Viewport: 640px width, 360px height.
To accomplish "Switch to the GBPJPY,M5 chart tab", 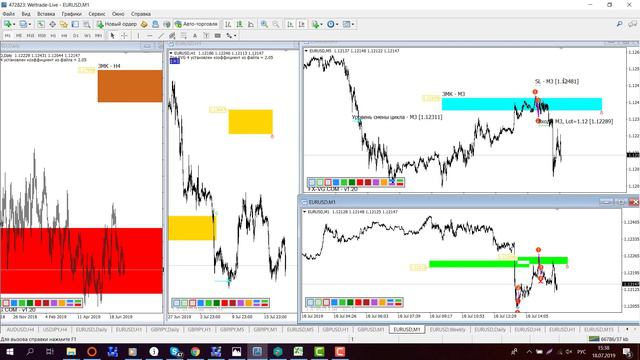I will pyautogui.click(x=232, y=329).
